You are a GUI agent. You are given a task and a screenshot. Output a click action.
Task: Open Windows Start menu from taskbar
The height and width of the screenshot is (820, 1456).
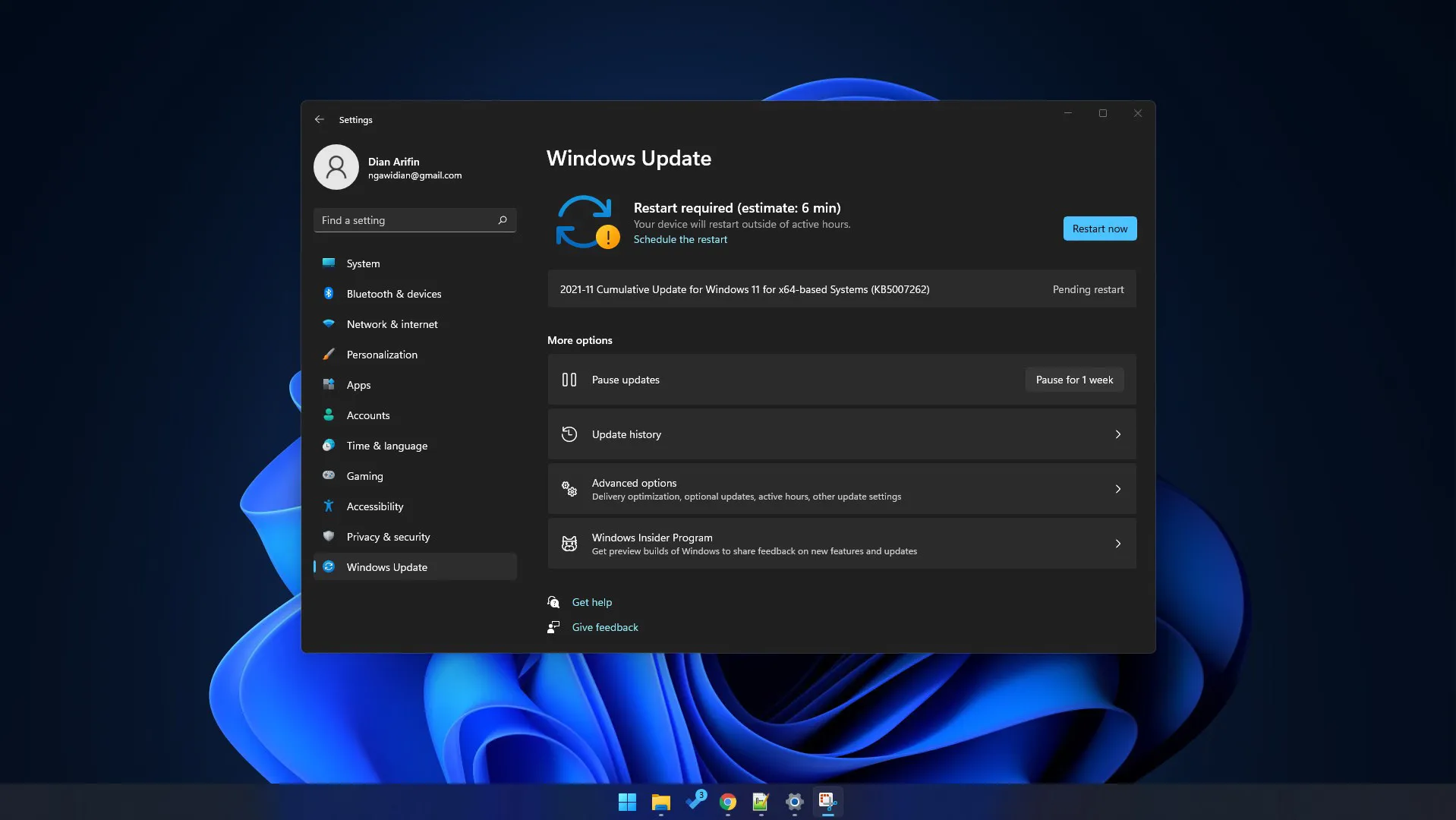tap(627, 802)
